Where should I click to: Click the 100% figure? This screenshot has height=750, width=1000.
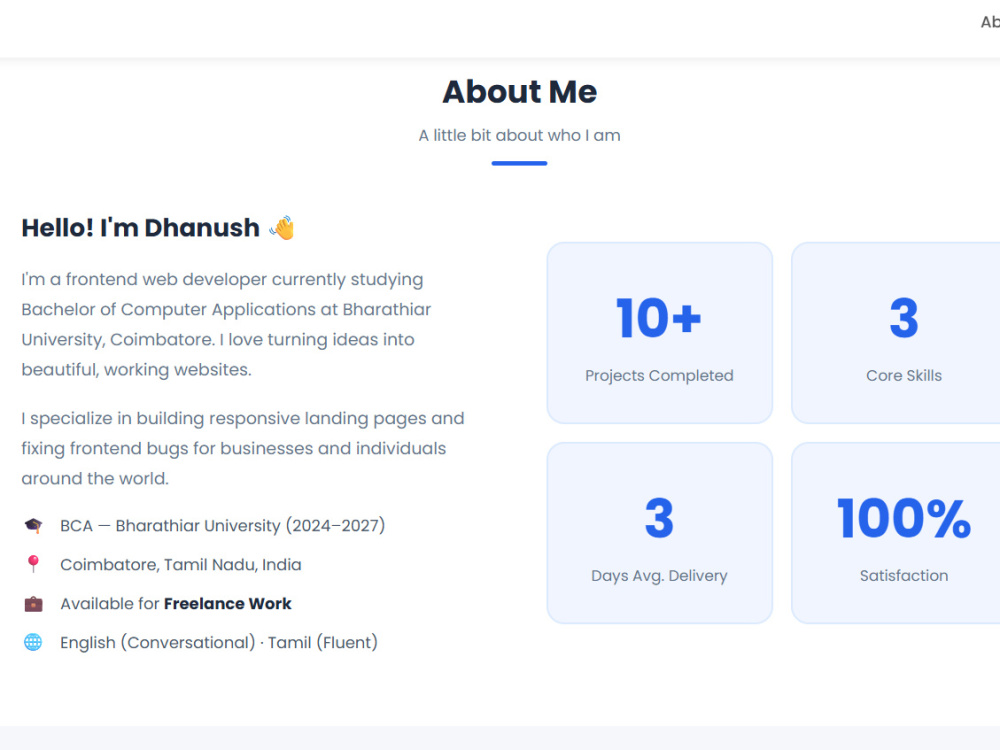pos(904,518)
